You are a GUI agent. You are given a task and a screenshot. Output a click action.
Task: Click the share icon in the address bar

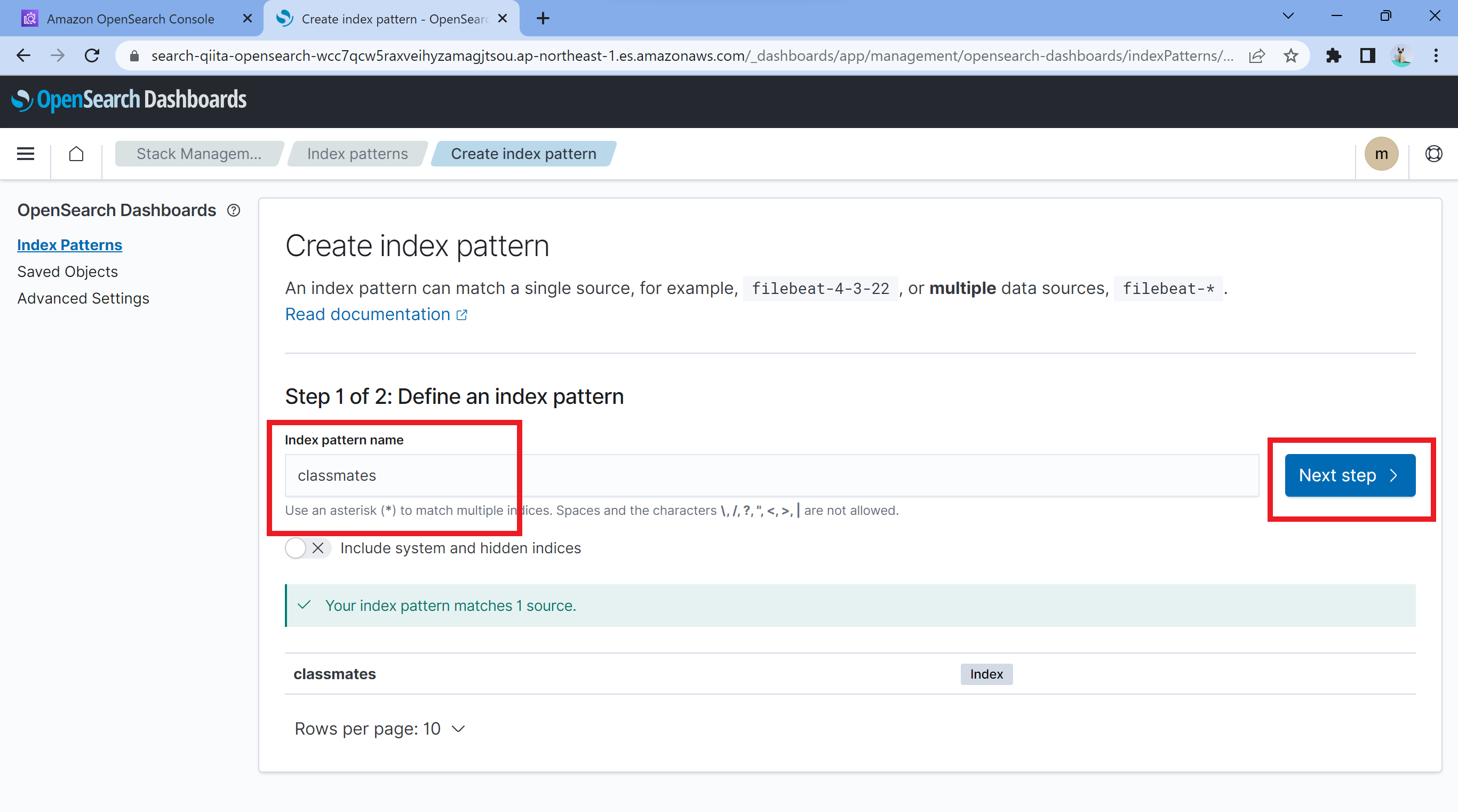pyautogui.click(x=1256, y=55)
